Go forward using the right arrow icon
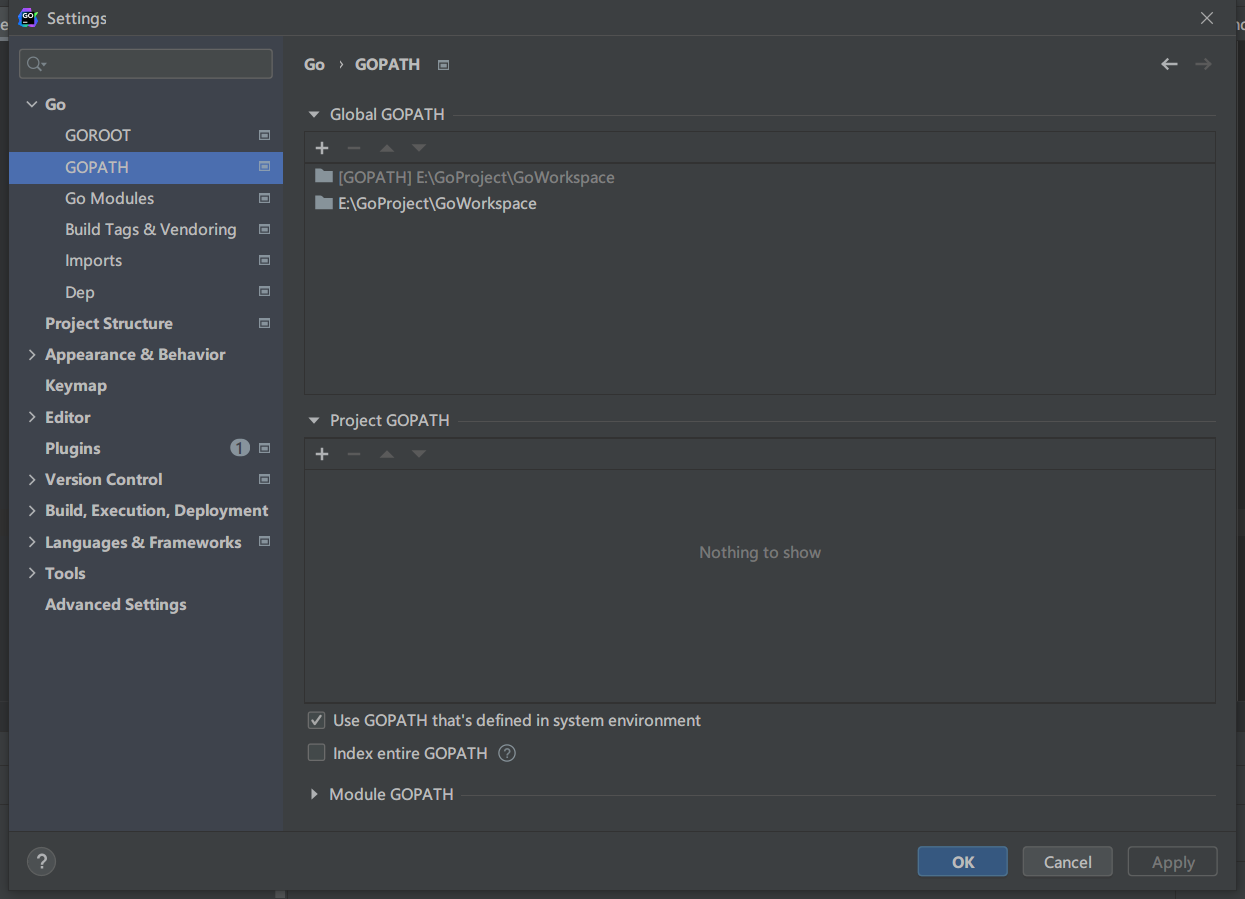Viewport: 1245px width, 899px height. [1203, 64]
